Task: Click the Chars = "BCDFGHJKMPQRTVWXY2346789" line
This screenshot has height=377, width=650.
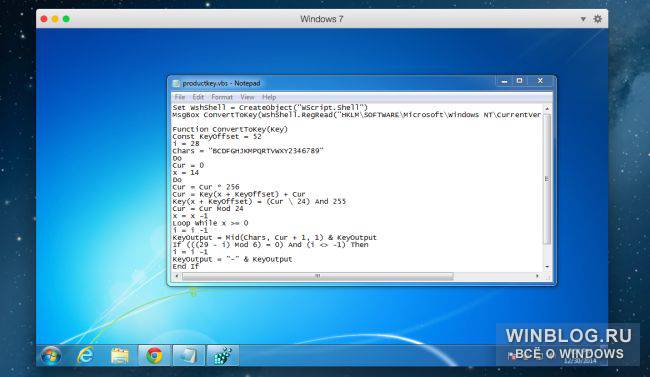Action: (248, 151)
